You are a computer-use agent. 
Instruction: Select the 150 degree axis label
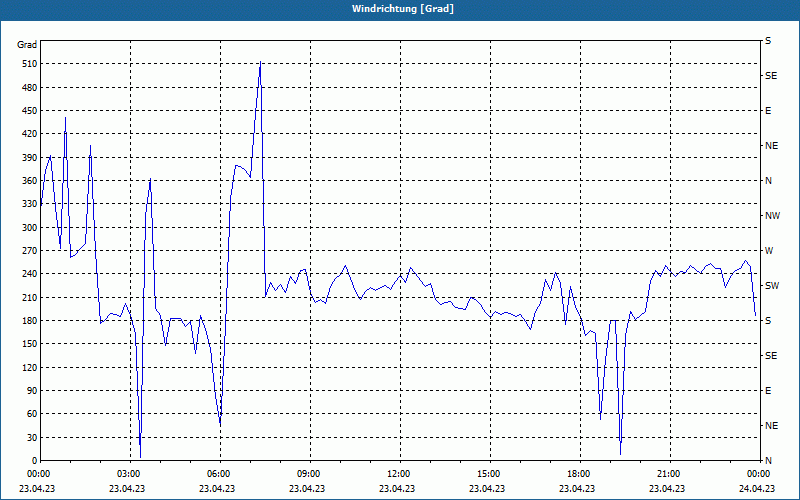point(31,344)
